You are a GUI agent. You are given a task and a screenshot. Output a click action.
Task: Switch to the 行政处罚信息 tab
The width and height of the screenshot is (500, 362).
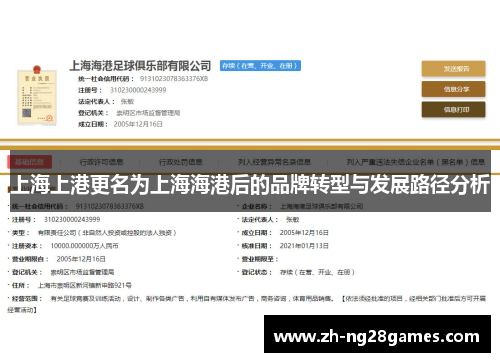pyautogui.click(x=180, y=162)
